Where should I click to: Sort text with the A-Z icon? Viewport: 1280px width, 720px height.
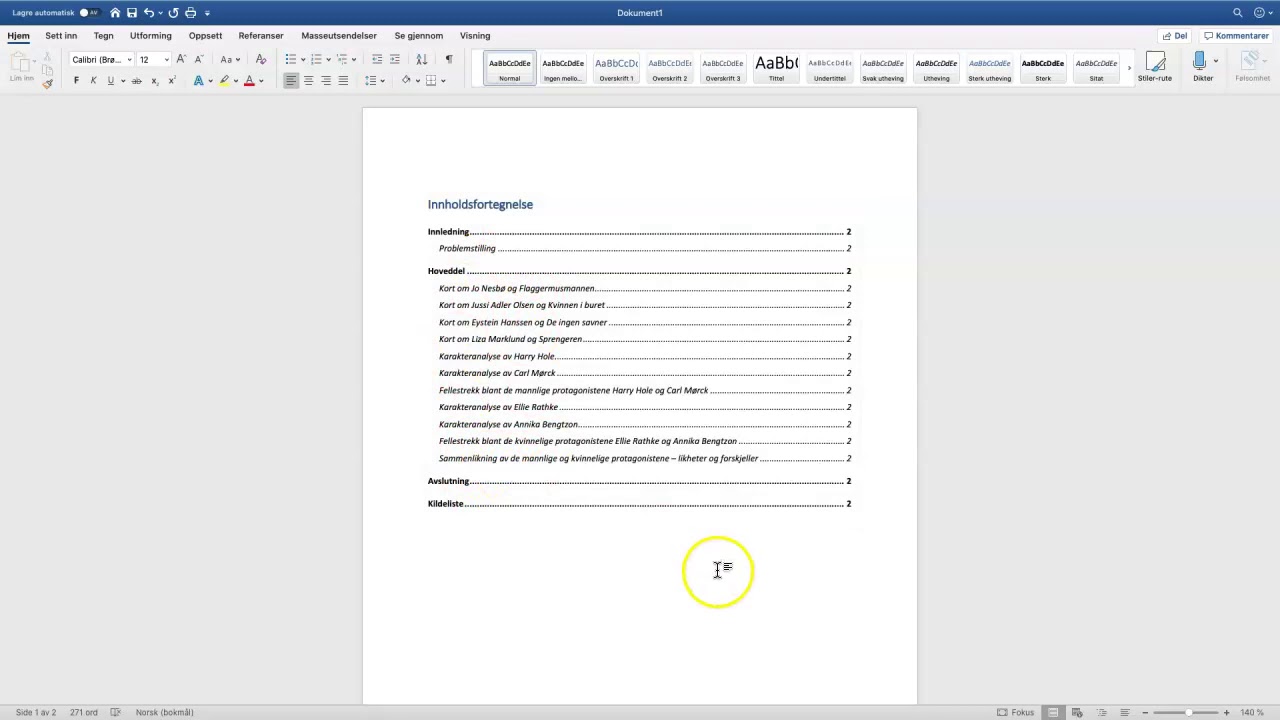[421, 60]
